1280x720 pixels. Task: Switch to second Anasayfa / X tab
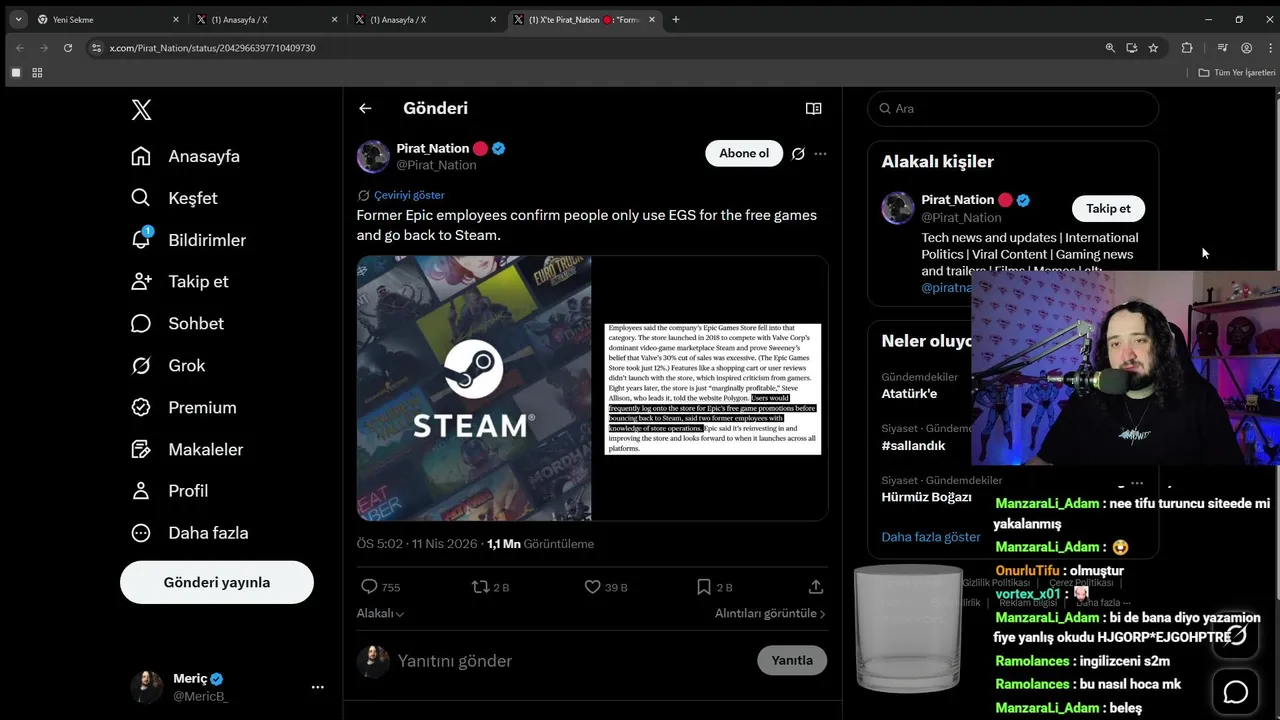pos(425,19)
